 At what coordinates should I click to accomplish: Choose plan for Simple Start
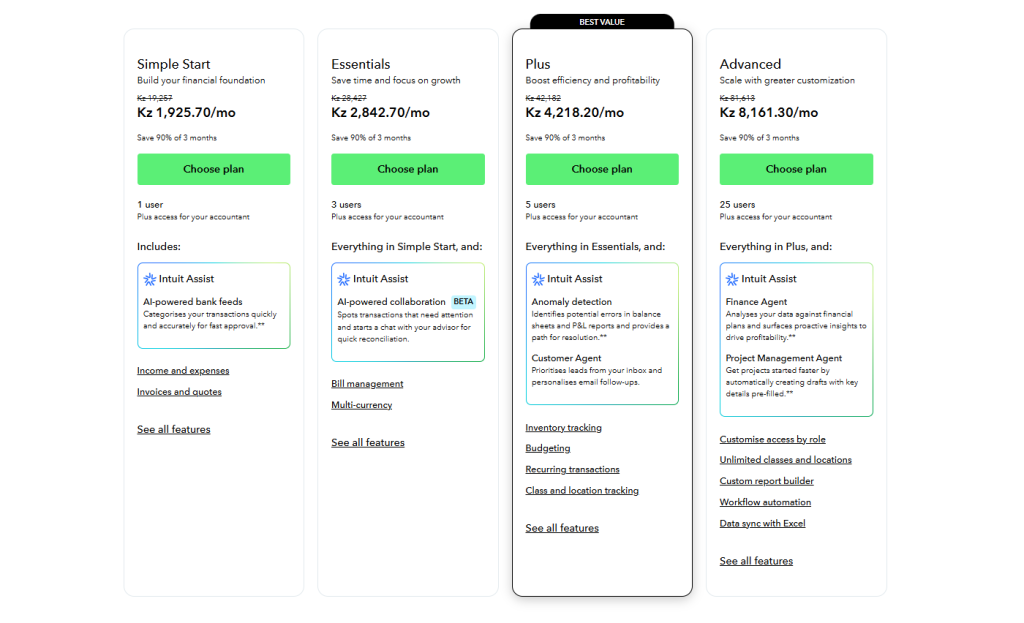click(213, 170)
